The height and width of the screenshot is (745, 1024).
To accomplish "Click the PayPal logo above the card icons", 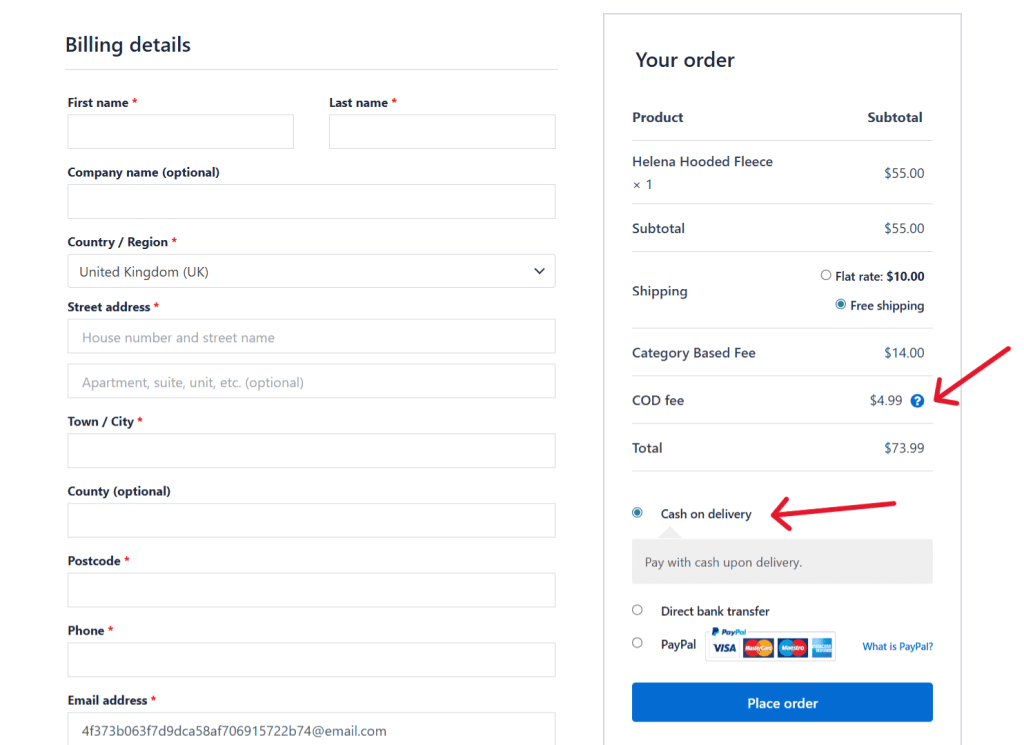I will [729, 631].
